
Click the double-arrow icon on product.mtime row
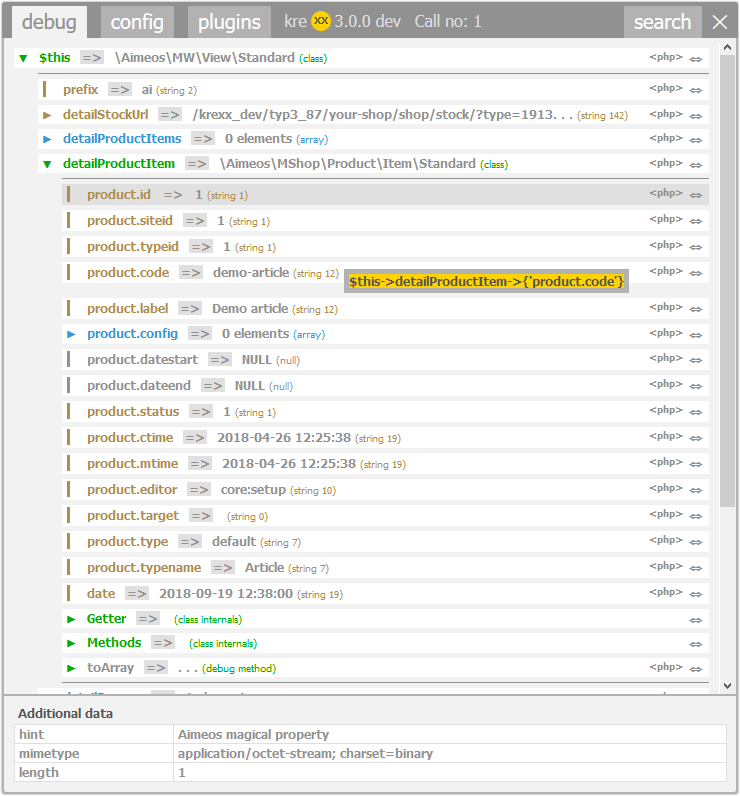(x=696, y=464)
